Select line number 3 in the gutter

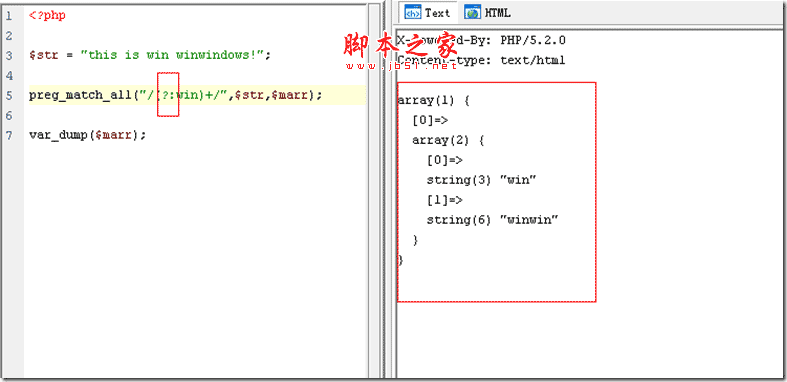[x=9, y=56]
